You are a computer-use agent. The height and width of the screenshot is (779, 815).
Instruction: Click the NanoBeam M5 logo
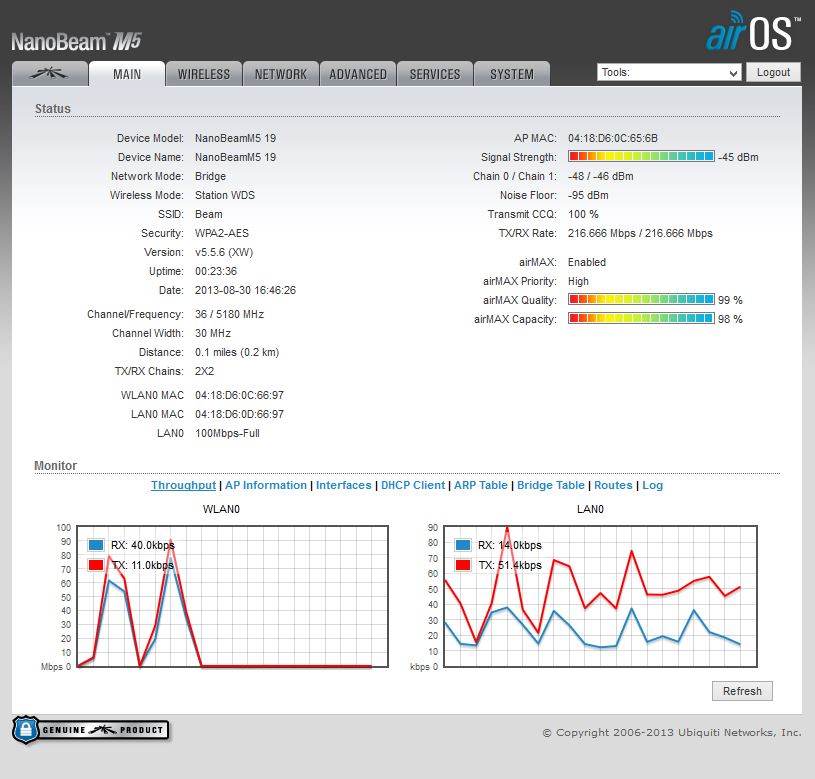pos(76,42)
